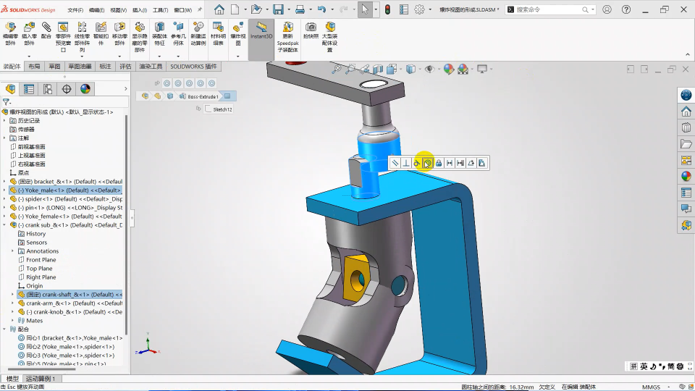The width and height of the screenshot is (695, 391).
Task: Open the 窗口(W) menu
Action: [183, 10]
